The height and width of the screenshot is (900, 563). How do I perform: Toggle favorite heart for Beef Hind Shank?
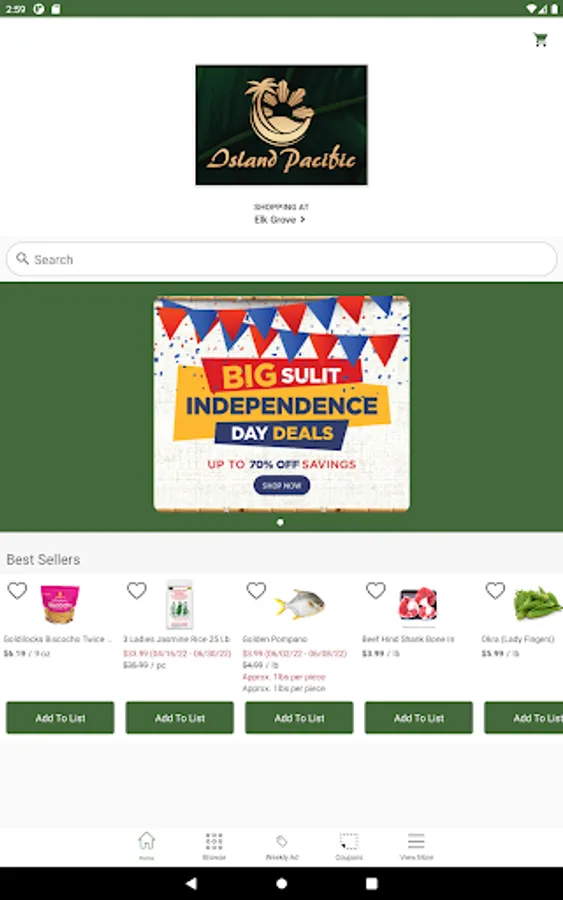point(375,590)
